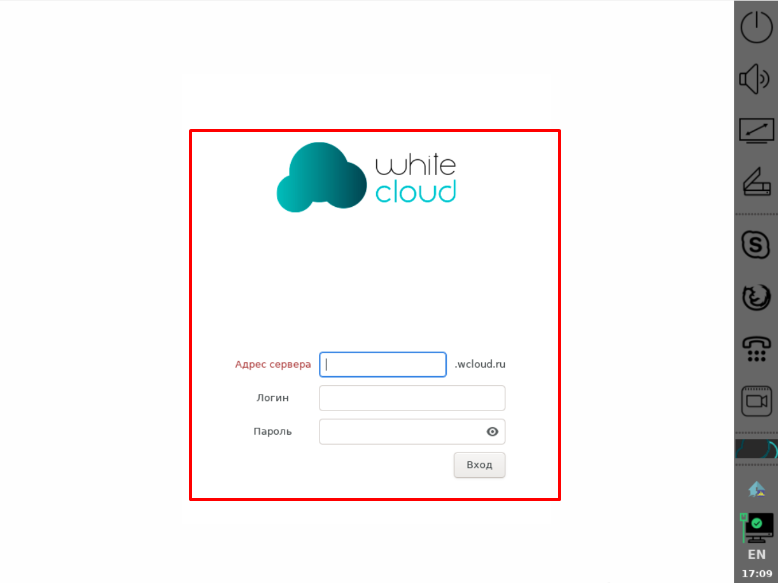Launch the scanner tool from sidebar
This screenshot has height=583, width=778.
pos(756,183)
